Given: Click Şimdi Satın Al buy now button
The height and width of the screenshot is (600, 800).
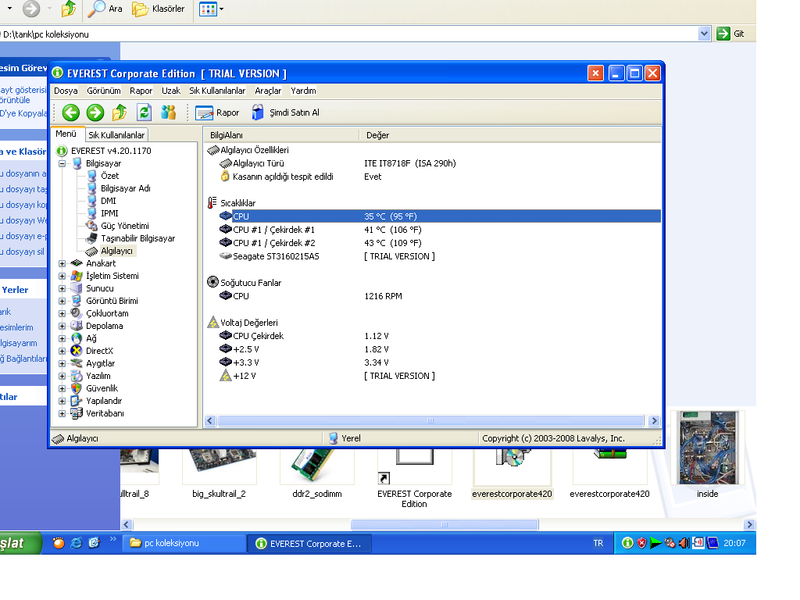Looking at the screenshot, I should click(286, 113).
